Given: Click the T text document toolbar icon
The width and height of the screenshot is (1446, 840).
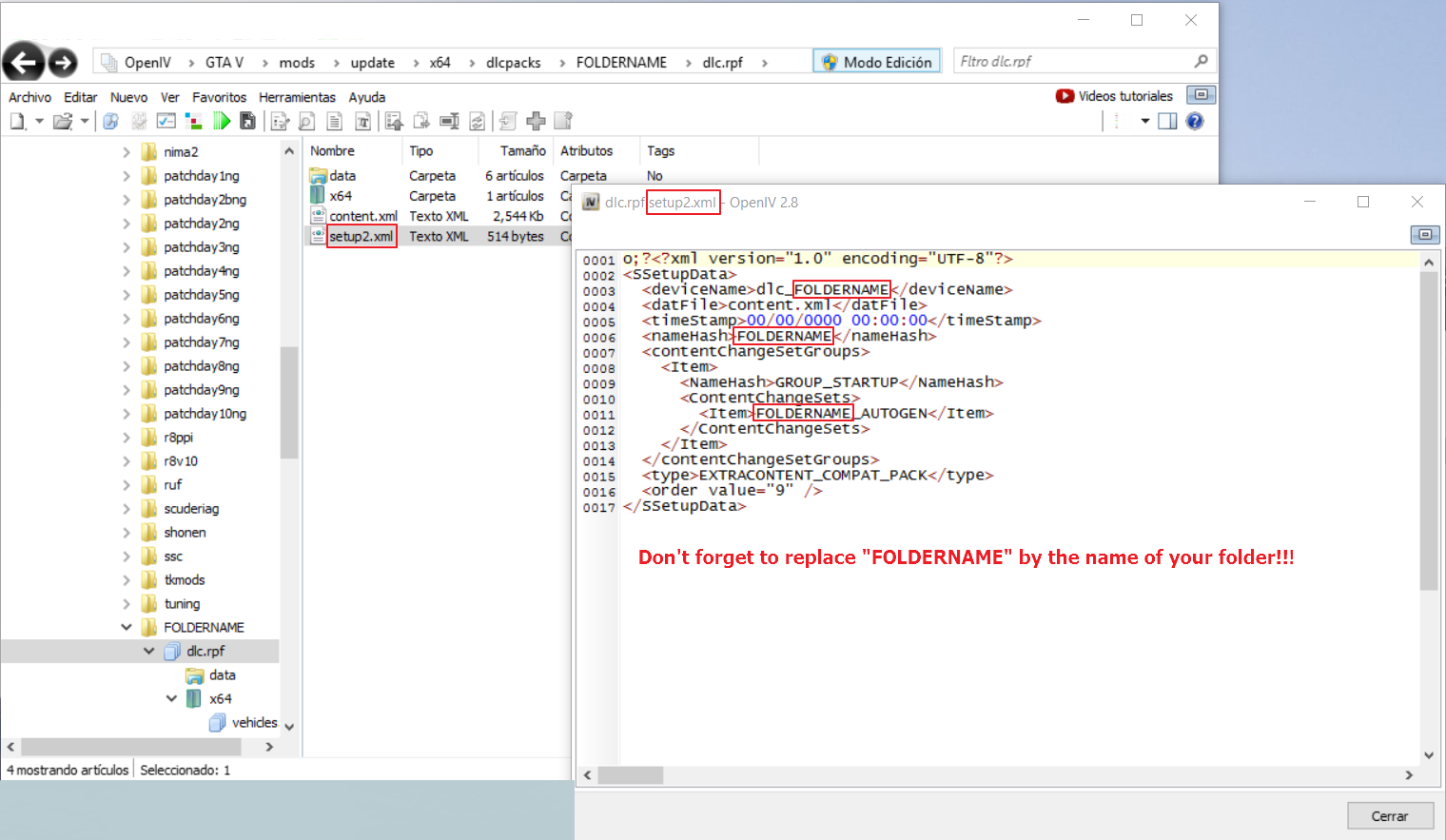Looking at the screenshot, I should [x=362, y=121].
